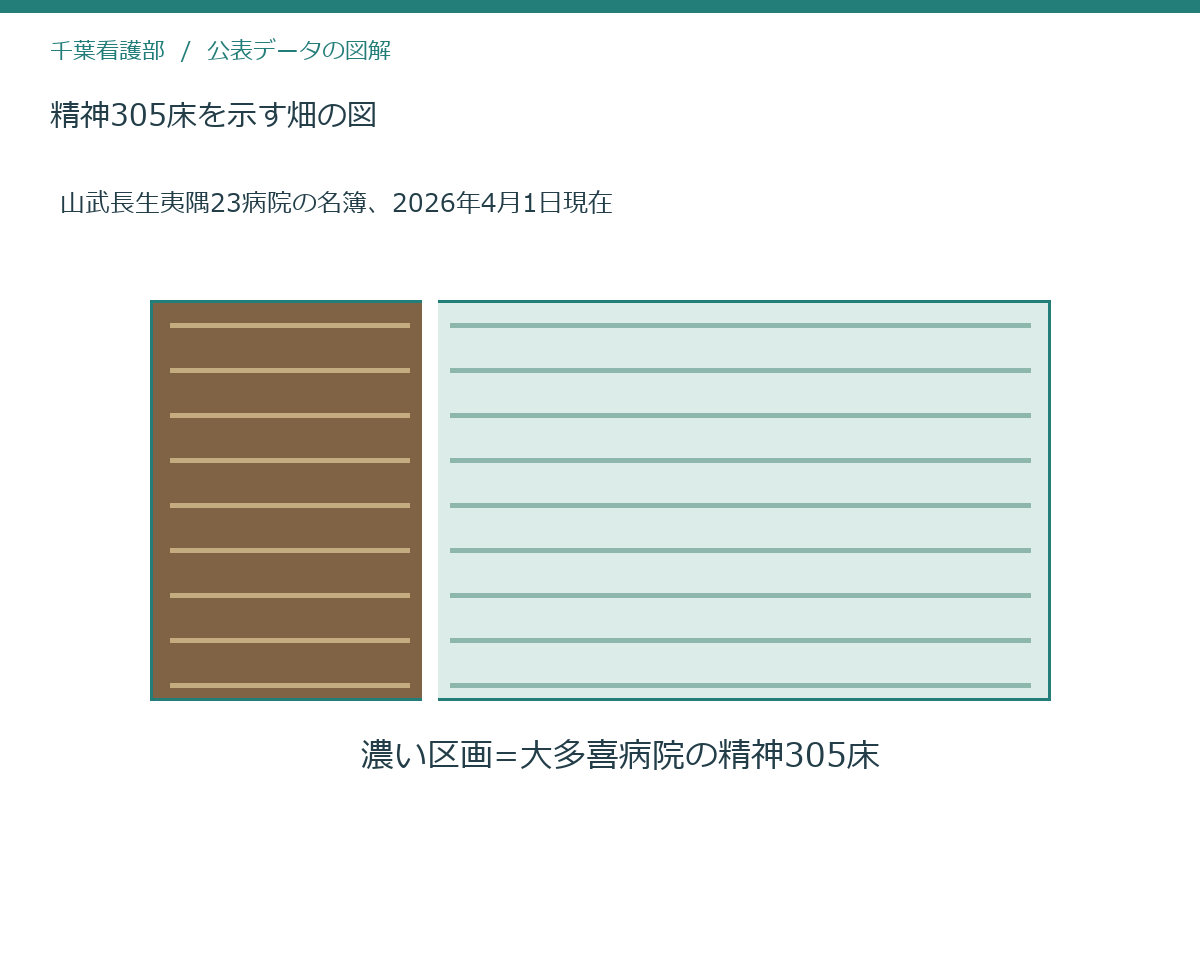The height and width of the screenshot is (960, 1200).
Task: Select the heading 精神305床を示す畑の図
Action: [x=214, y=115]
